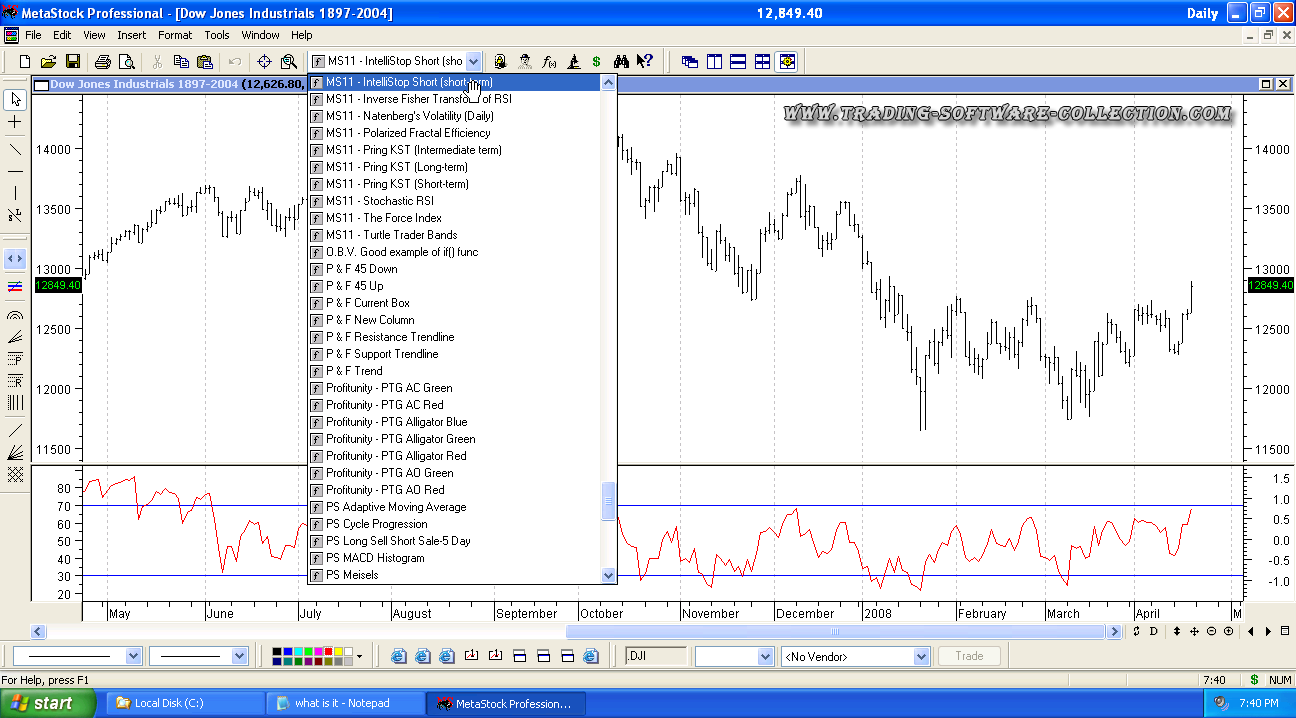Open the Indicator Builder f(x) icon
Screen dimensions: 1296x718
point(549,62)
